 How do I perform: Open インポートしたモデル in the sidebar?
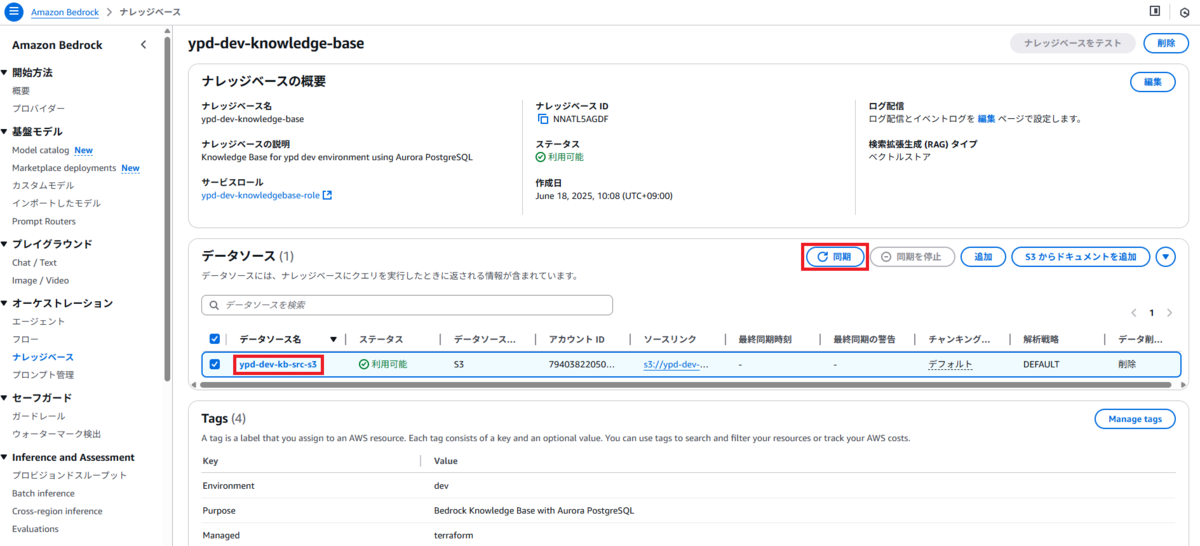click(x=56, y=203)
